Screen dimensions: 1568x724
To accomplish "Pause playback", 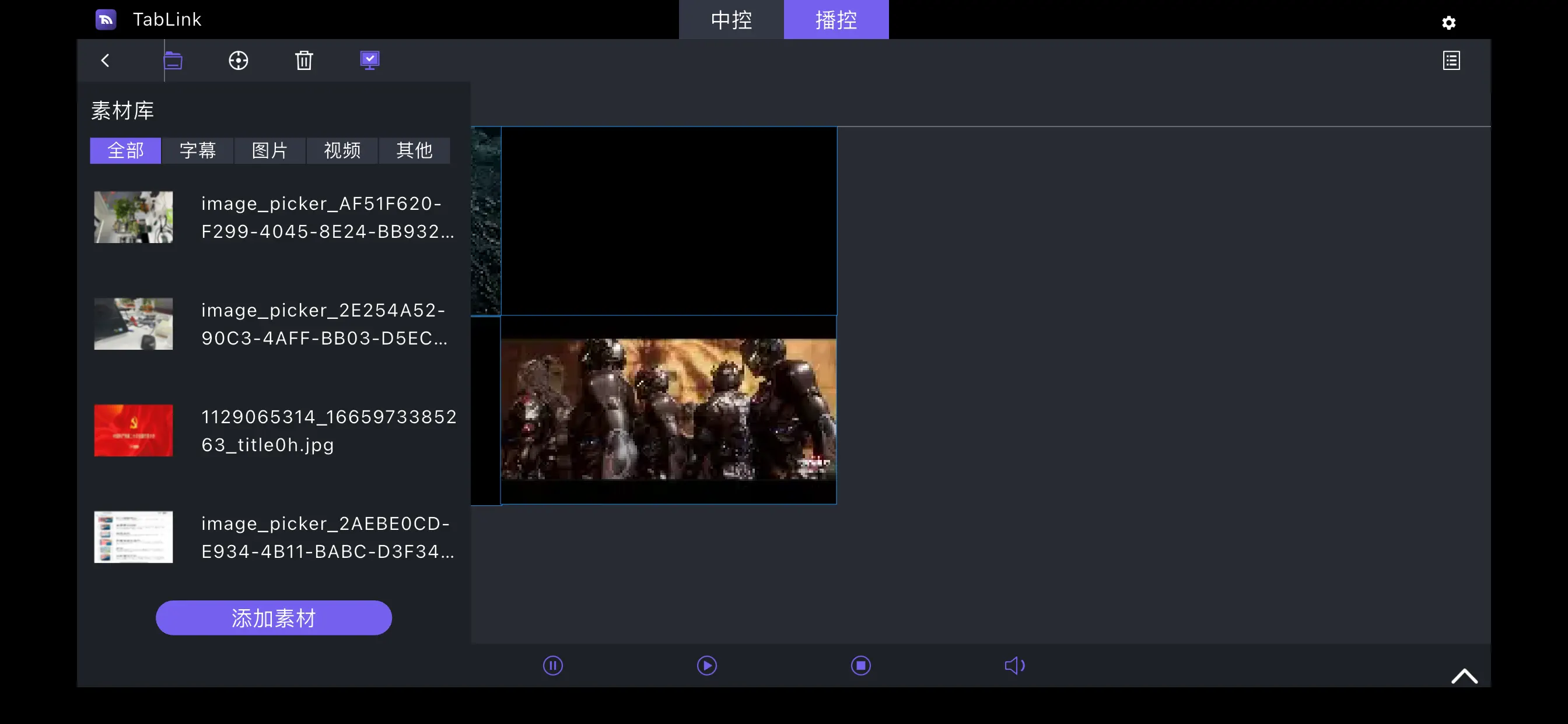I will (x=552, y=665).
